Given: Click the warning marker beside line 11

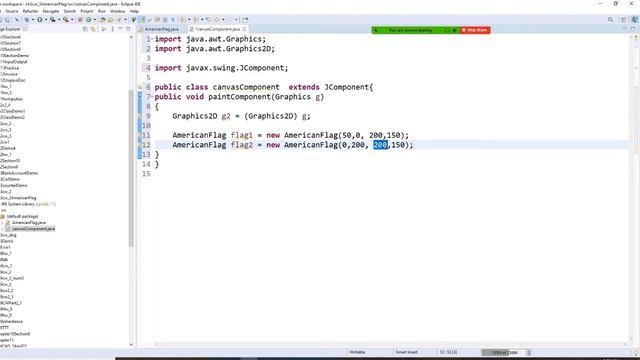Looking at the screenshot, I should pyautogui.click(x=140, y=135).
